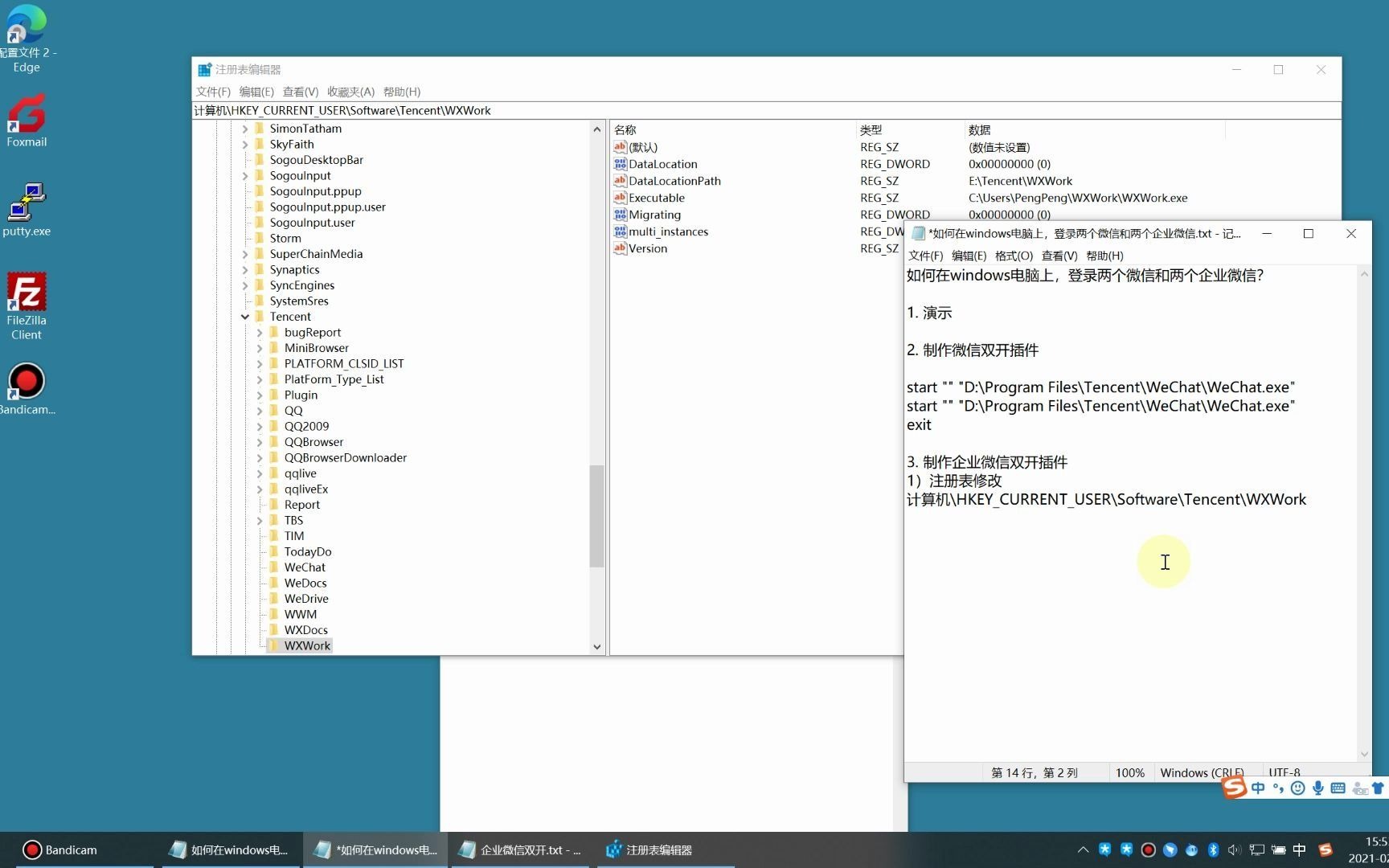Toggle Chinese/English mode on Sogou bar
The width and height of the screenshot is (1389, 868).
tap(1258, 788)
